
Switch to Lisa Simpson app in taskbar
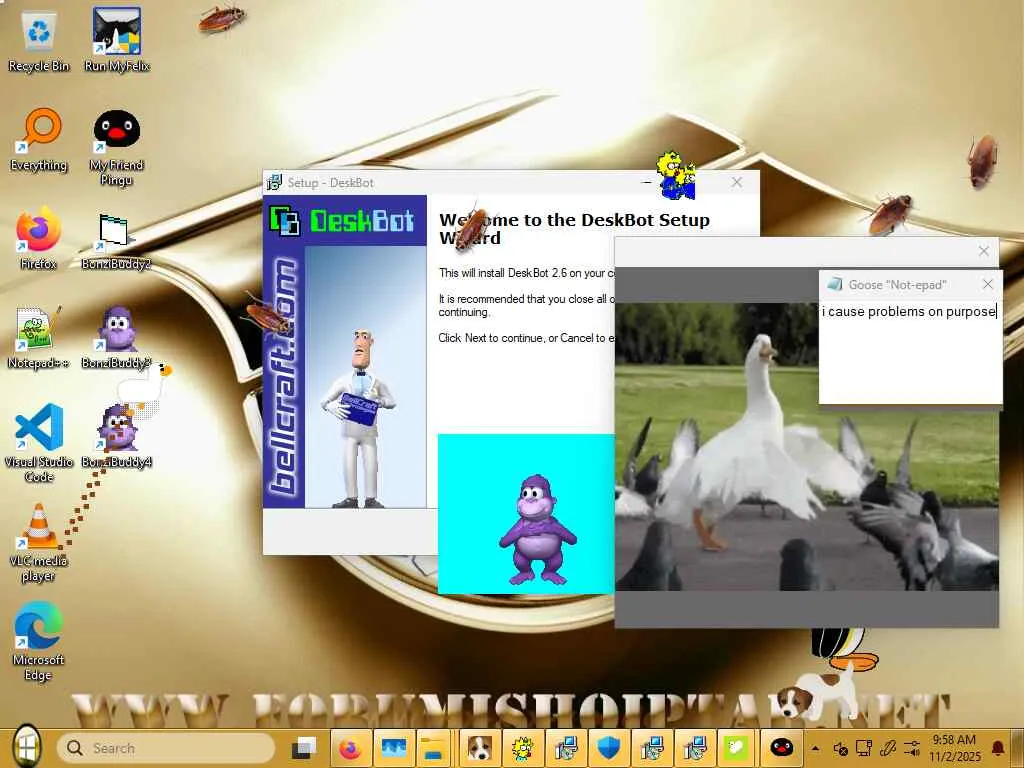(x=522, y=748)
